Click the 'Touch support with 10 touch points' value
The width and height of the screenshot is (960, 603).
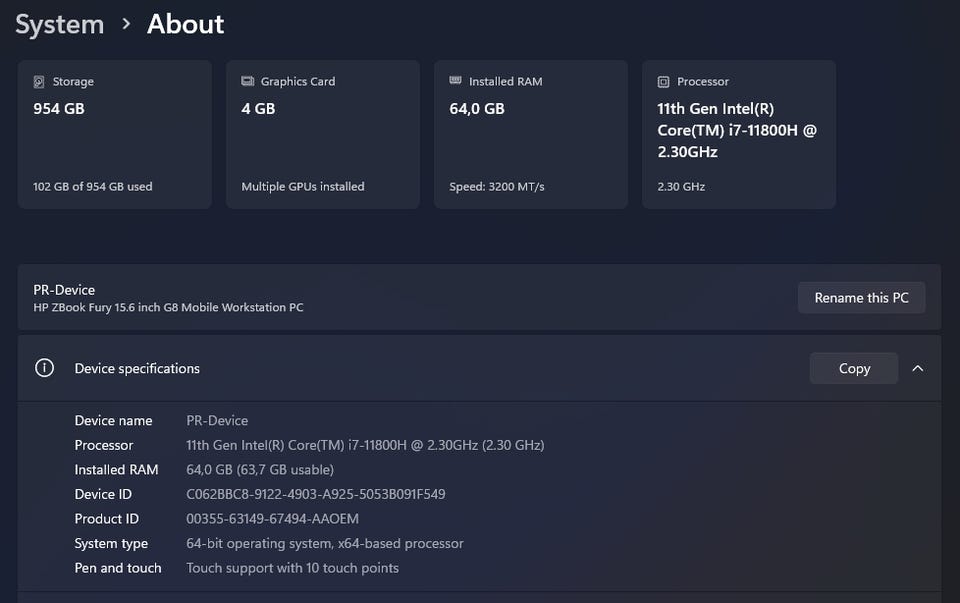pos(292,567)
